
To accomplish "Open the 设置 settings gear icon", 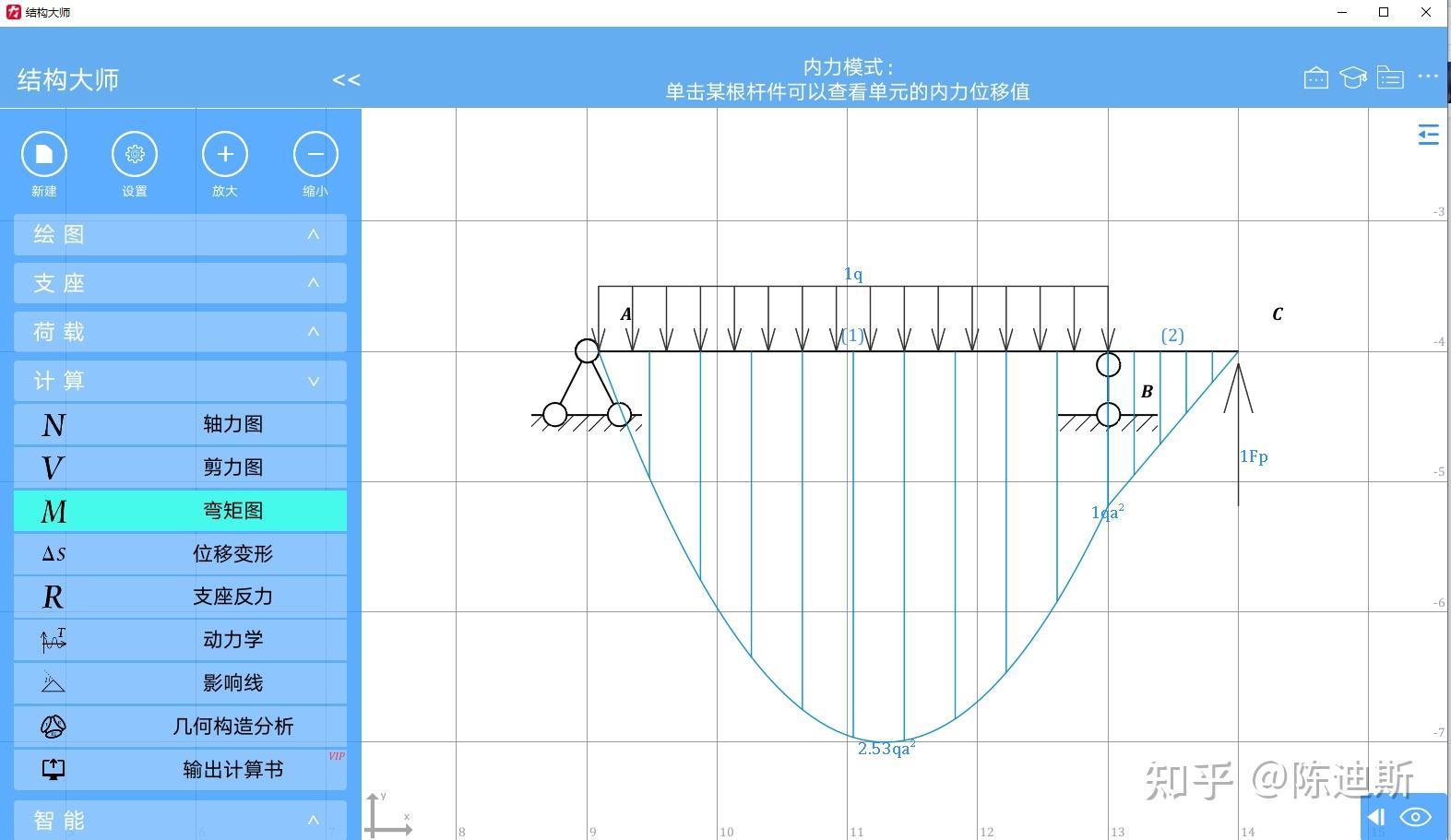I will pyautogui.click(x=135, y=155).
